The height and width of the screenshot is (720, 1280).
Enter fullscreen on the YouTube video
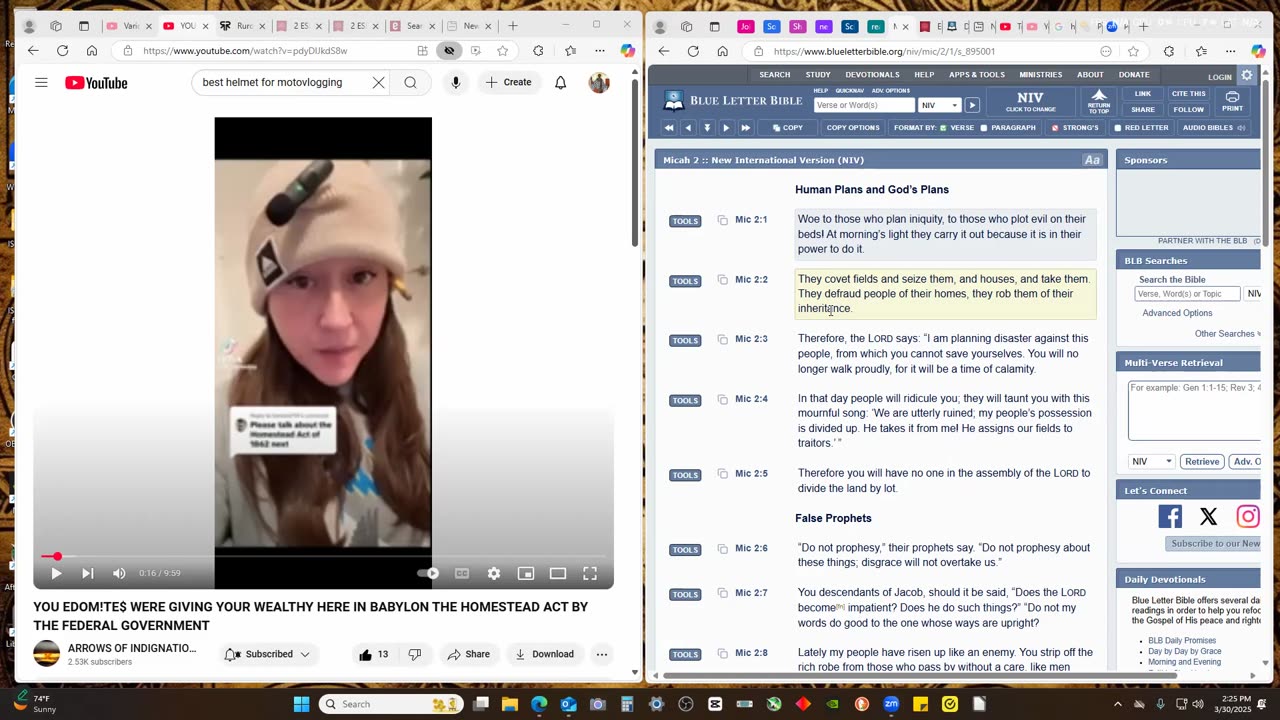click(590, 573)
